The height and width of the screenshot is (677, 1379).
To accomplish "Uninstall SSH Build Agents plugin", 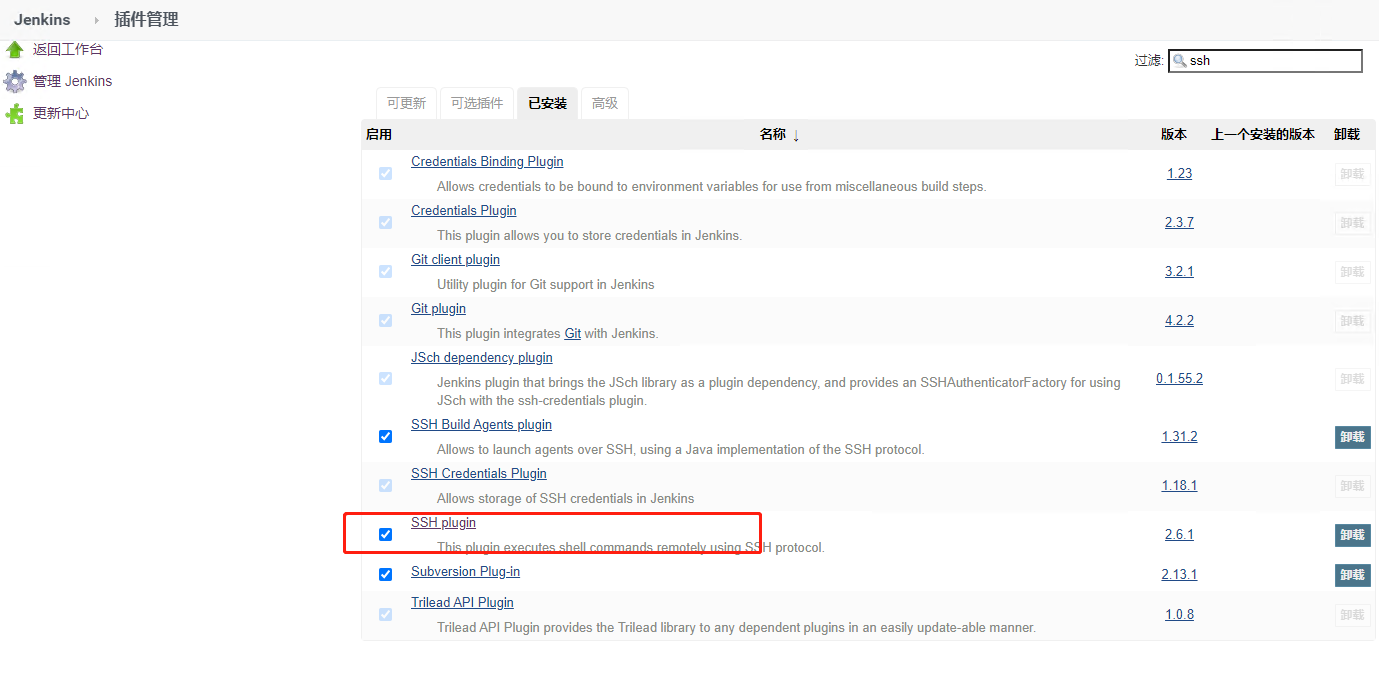I will pyautogui.click(x=1352, y=437).
